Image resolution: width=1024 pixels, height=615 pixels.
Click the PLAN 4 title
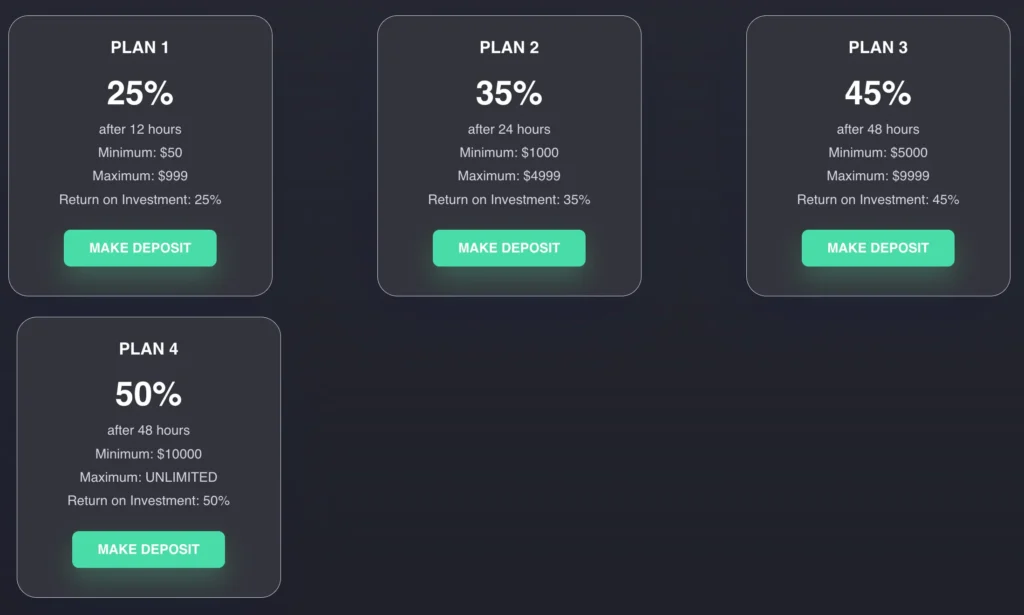pos(148,349)
